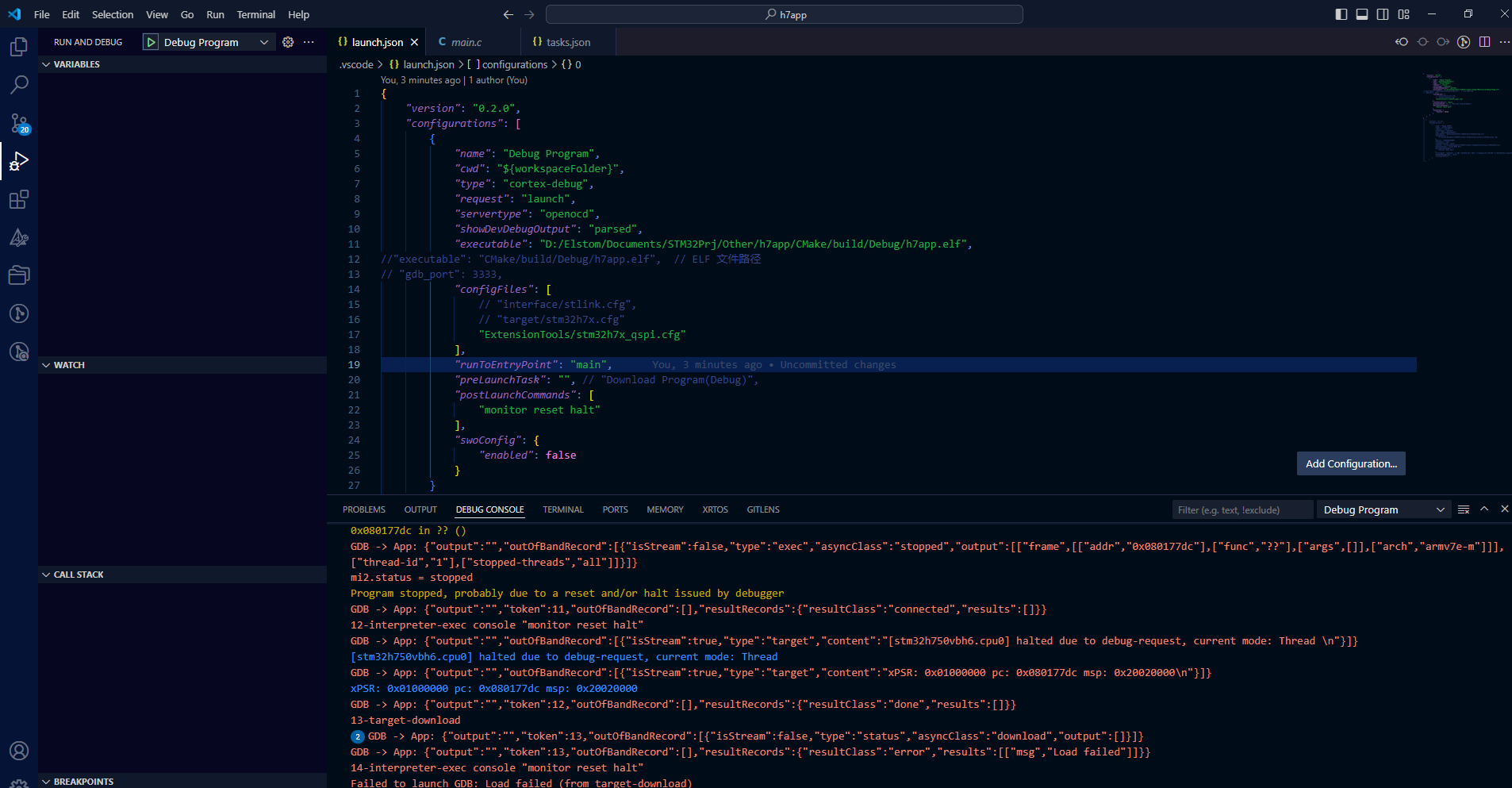
Task: Click the "13-target-download" console line
Action: (405, 721)
